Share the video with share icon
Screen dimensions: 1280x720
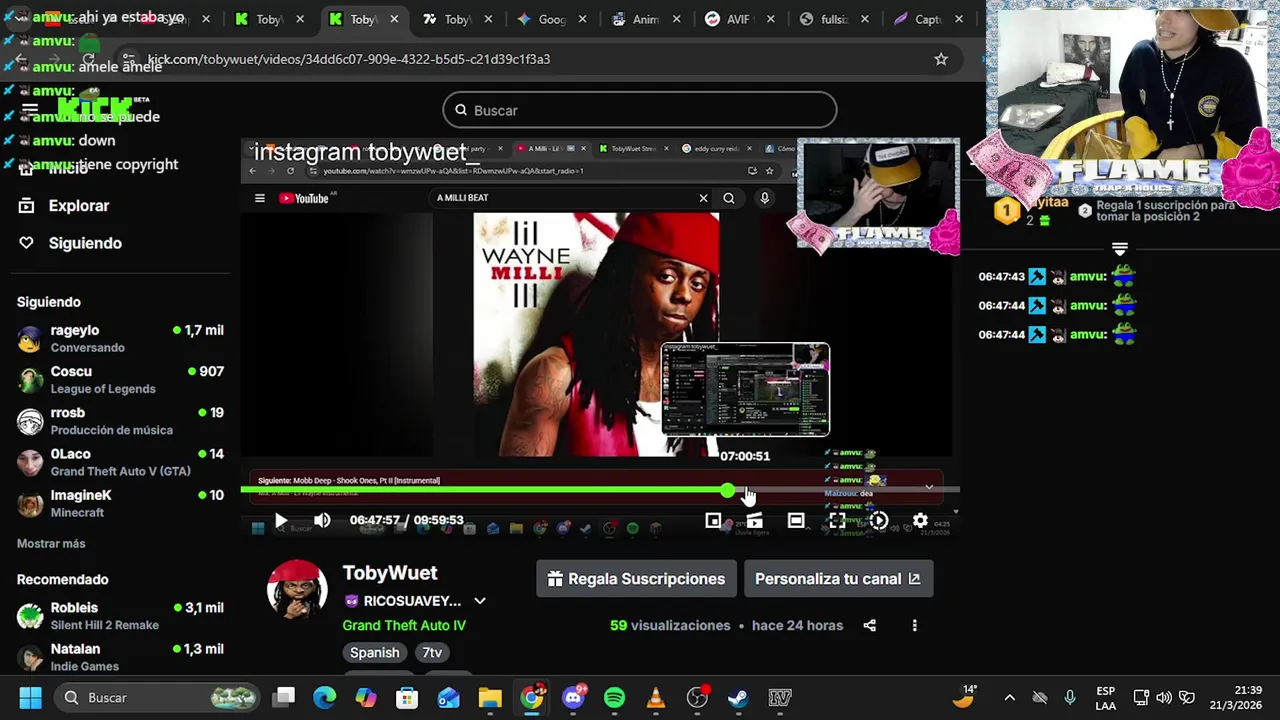(x=870, y=625)
